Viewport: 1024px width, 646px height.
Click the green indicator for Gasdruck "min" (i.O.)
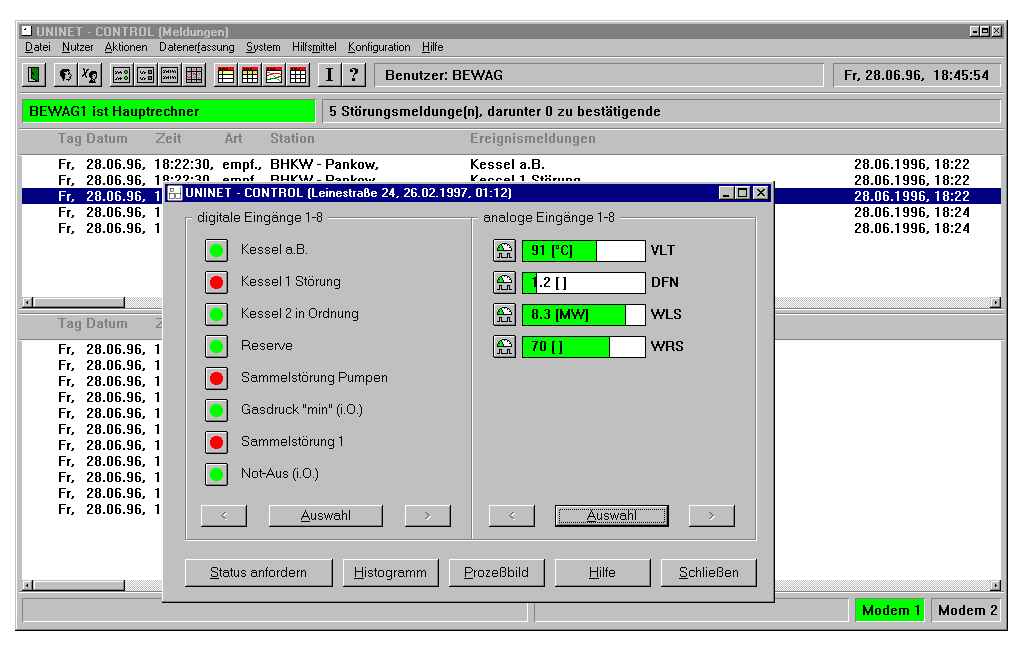point(216,410)
